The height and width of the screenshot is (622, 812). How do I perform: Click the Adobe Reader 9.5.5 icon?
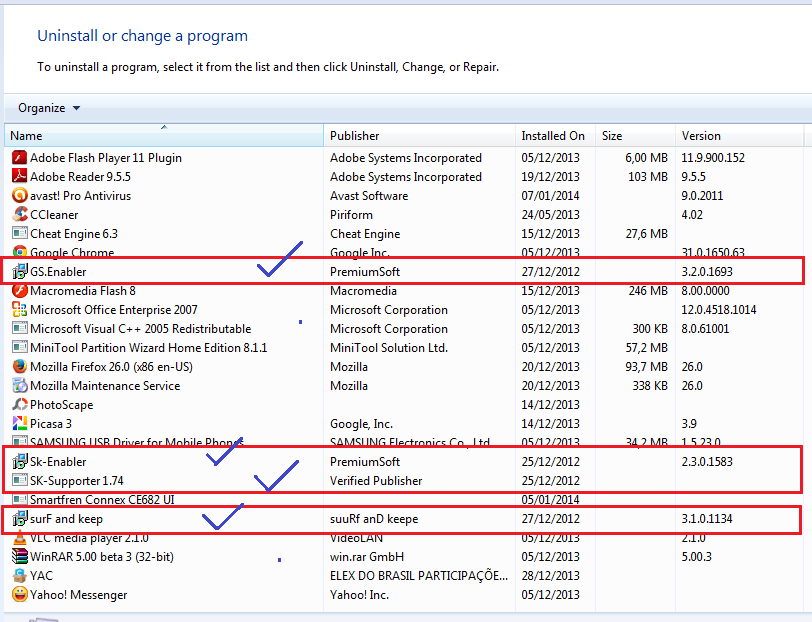[20, 177]
